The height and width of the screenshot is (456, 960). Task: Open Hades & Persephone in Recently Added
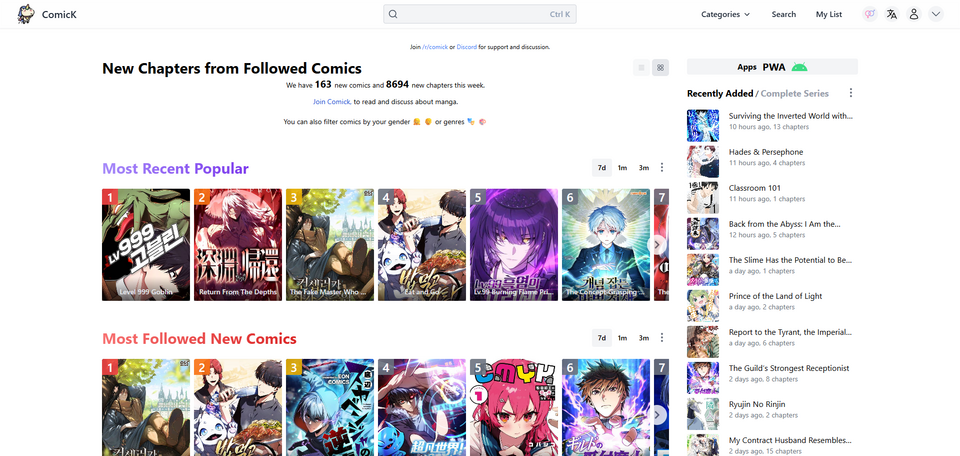[766, 152]
